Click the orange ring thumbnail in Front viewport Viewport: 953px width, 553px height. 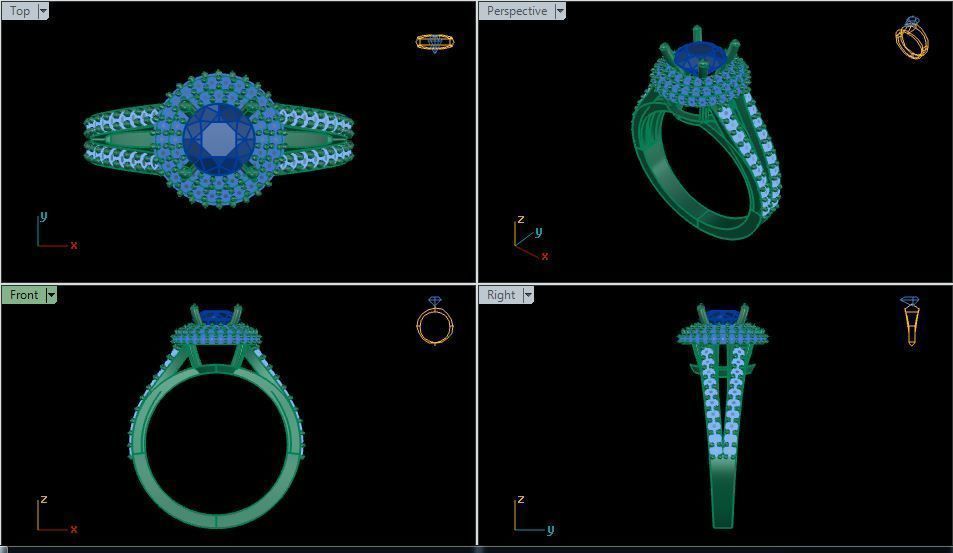(435, 321)
